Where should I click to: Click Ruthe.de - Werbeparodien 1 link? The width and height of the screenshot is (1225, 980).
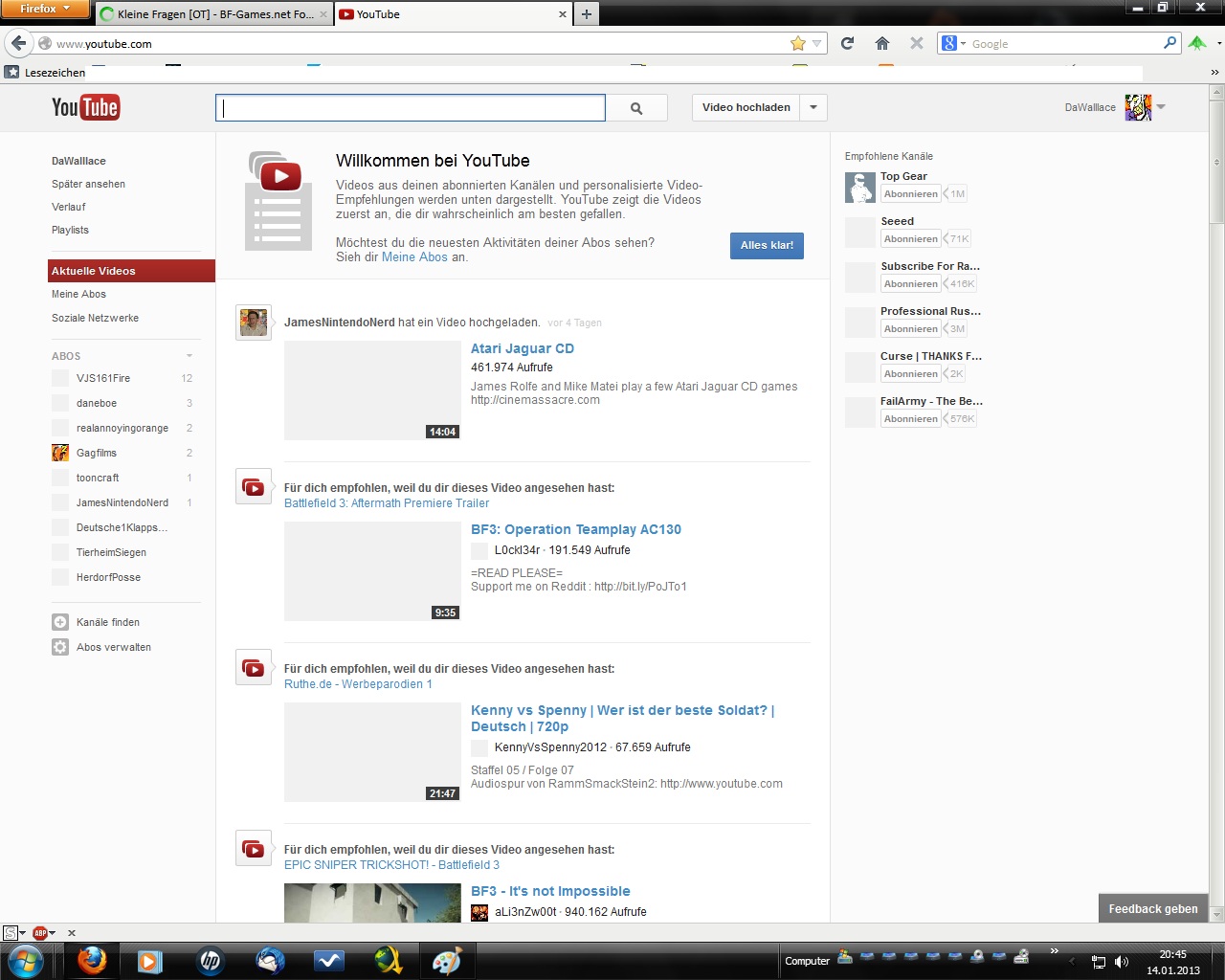(x=358, y=684)
